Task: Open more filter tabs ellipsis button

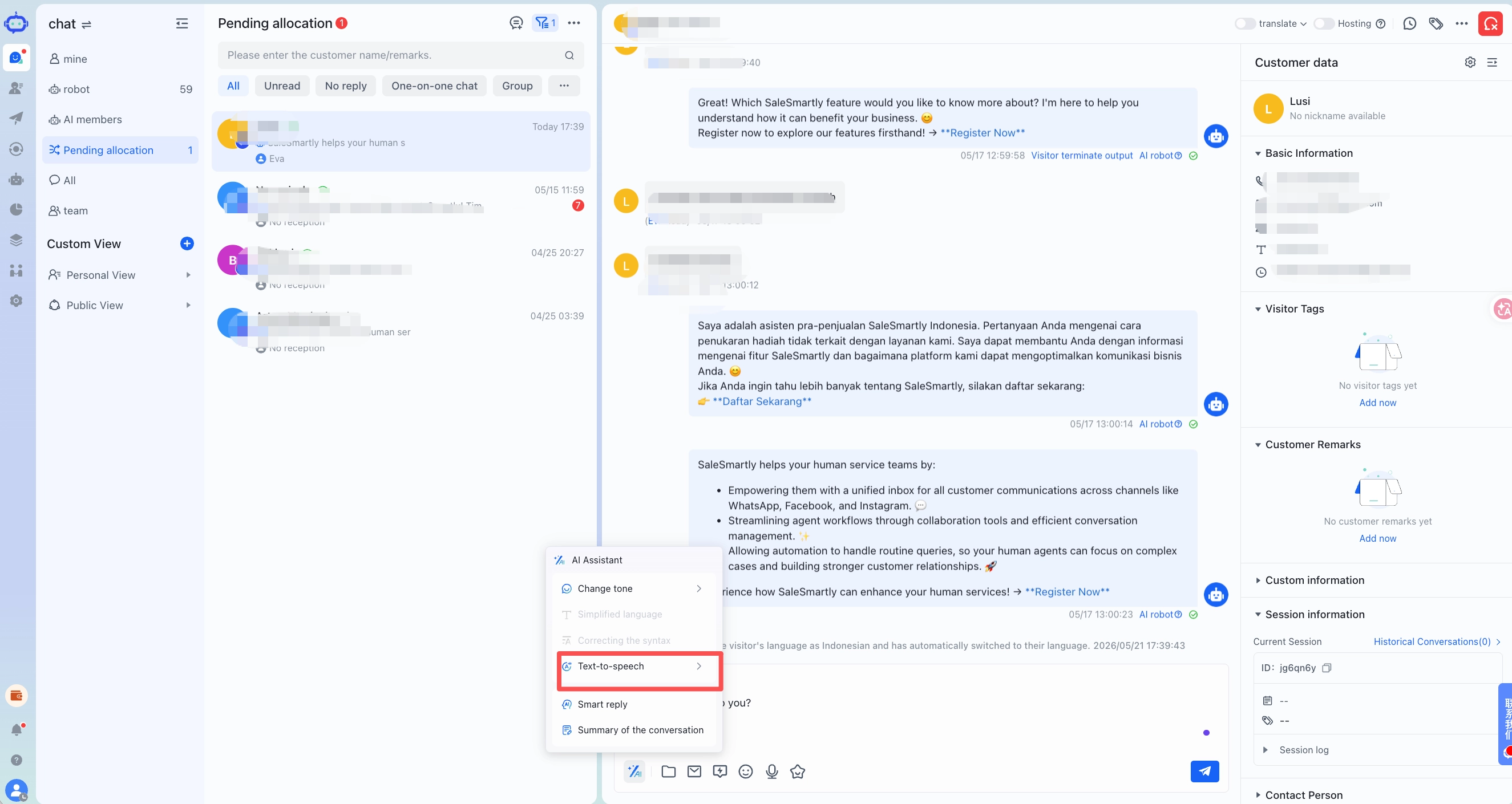Action: (x=564, y=86)
